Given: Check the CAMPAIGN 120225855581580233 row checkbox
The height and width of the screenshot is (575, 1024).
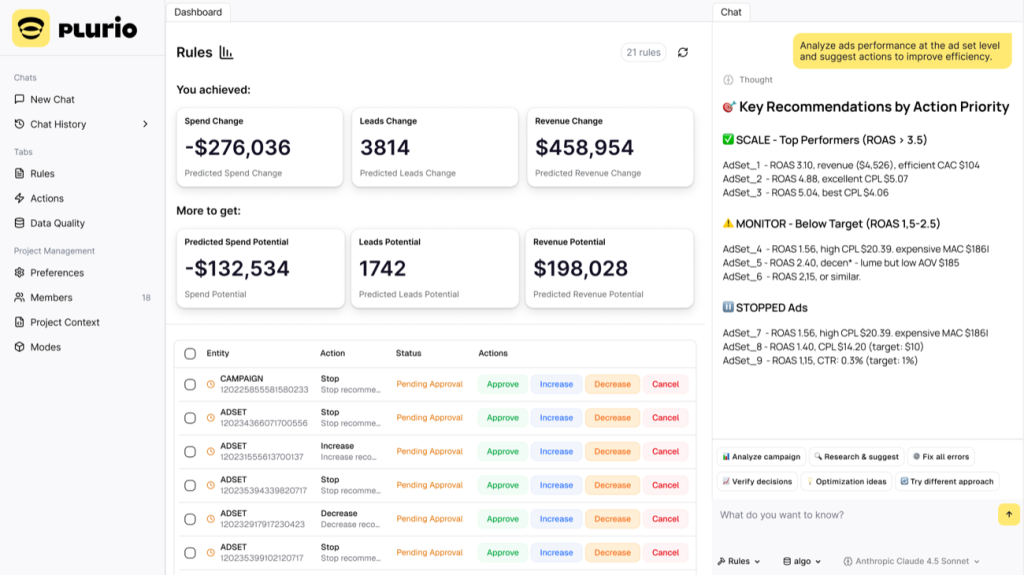Looking at the screenshot, I should [190, 384].
